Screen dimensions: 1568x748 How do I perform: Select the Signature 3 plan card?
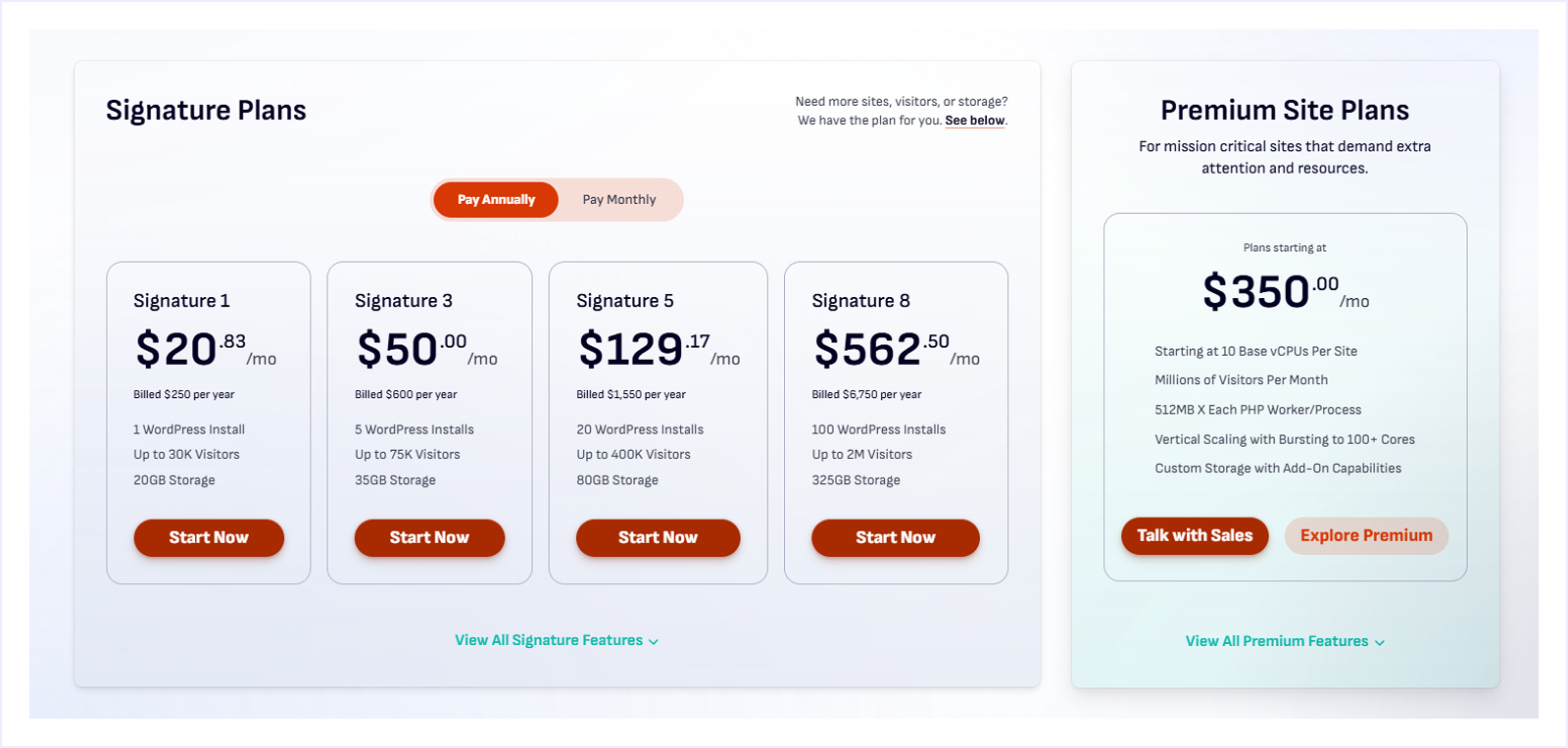point(429,422)
